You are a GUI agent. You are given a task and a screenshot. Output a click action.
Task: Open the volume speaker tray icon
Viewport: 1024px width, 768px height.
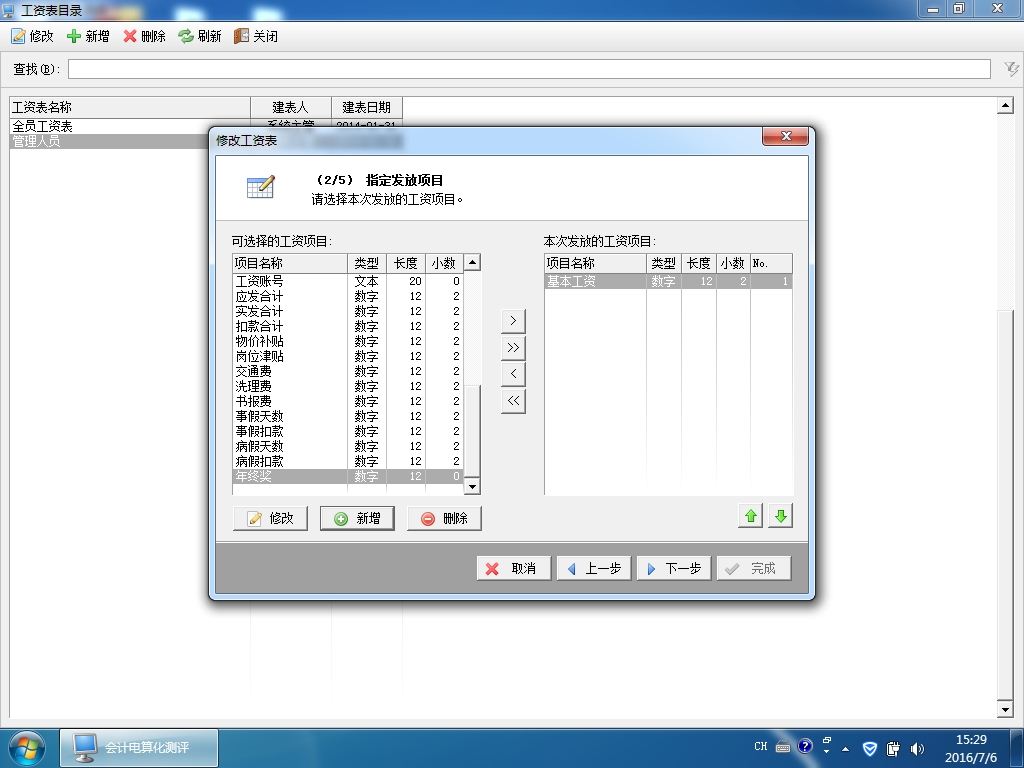(917, 748)
